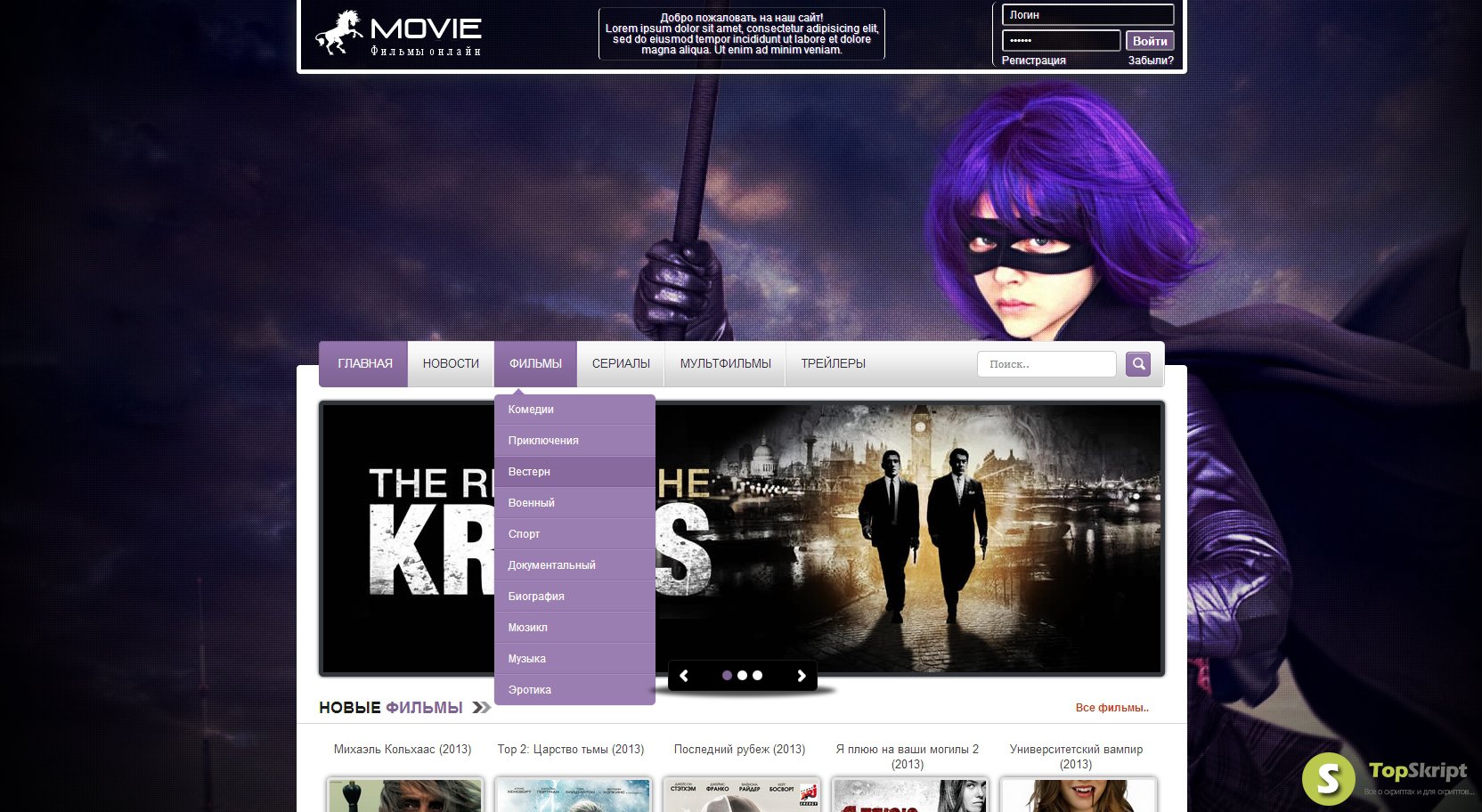
Task: Click Последний рубеж poster thumbnail
Action: point(741,795)
